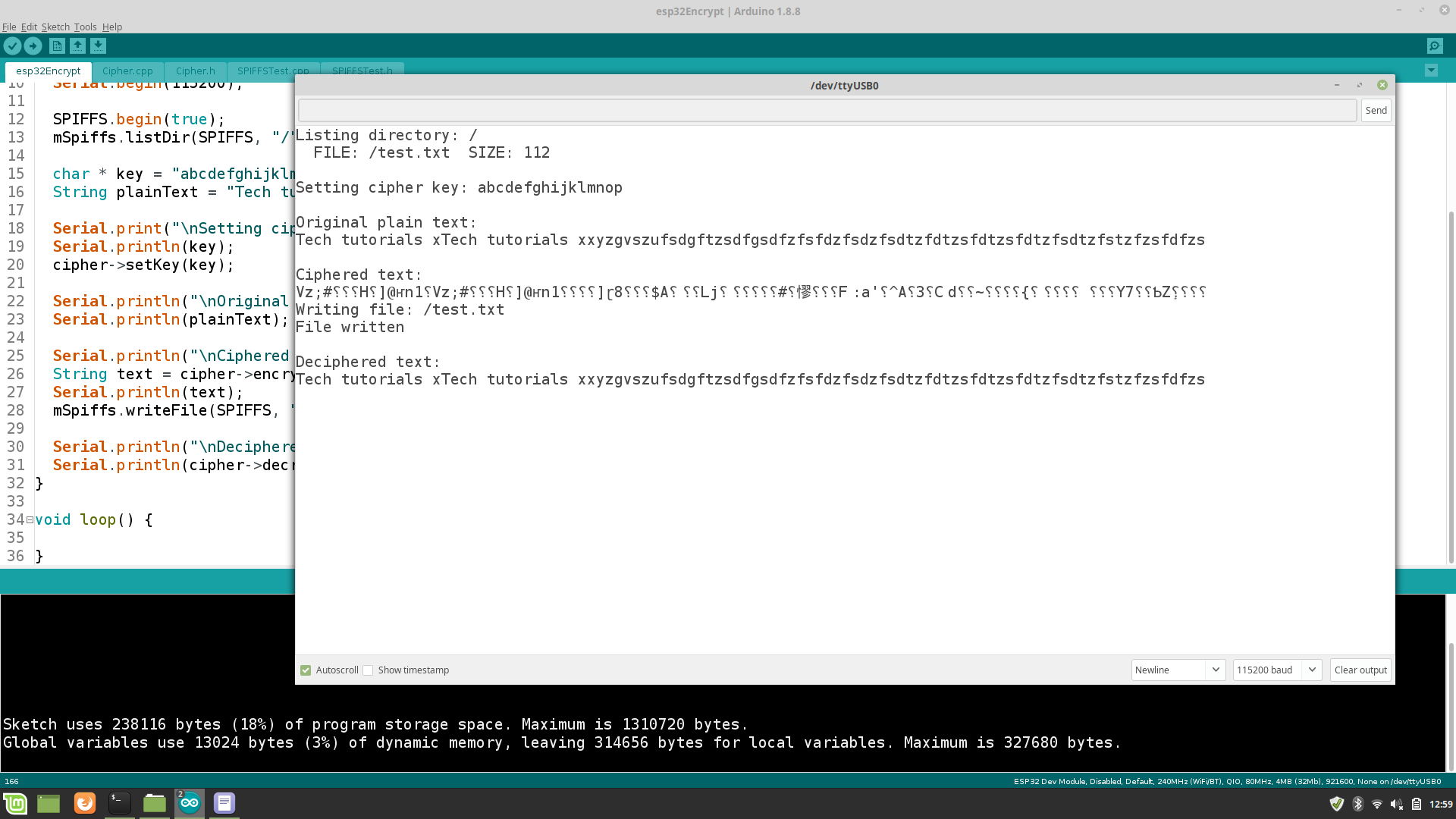Open Firefox from the taskbar

(x=84, y=803)
